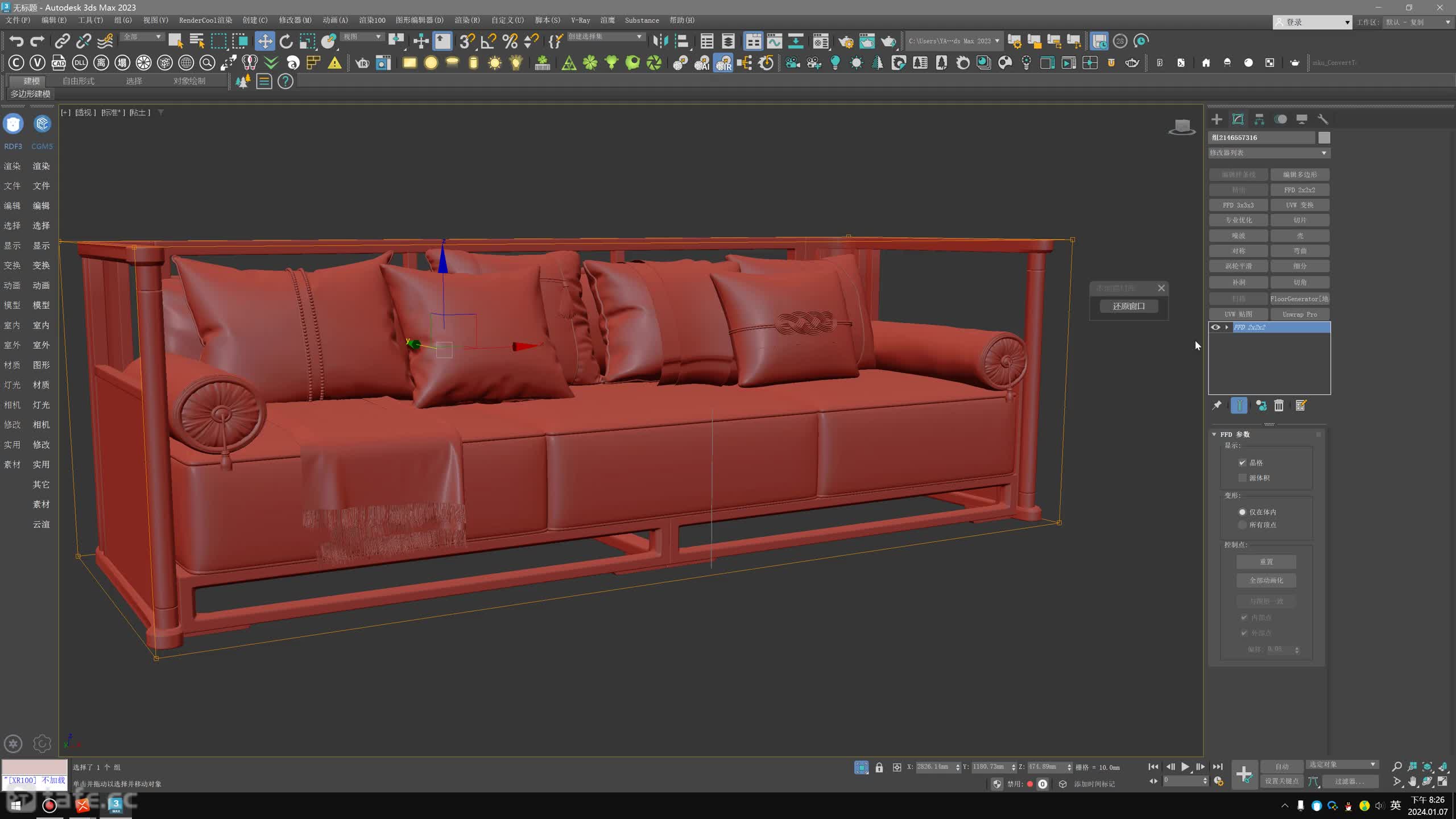Open the Render Setup icon
The height and width of the screenshot is (819, 1456).
845,41
